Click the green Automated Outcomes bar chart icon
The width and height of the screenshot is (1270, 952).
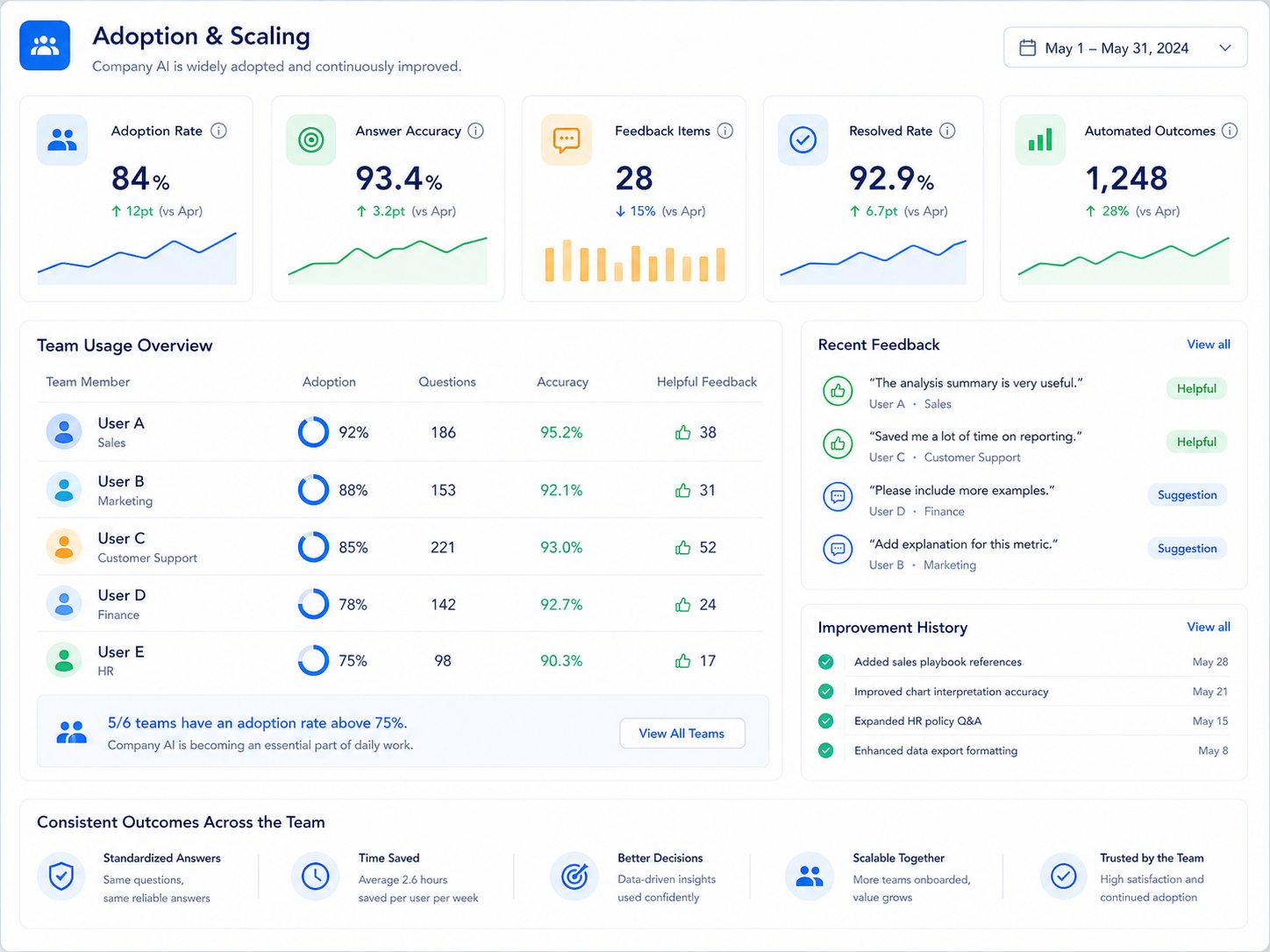click(1040, 139)
